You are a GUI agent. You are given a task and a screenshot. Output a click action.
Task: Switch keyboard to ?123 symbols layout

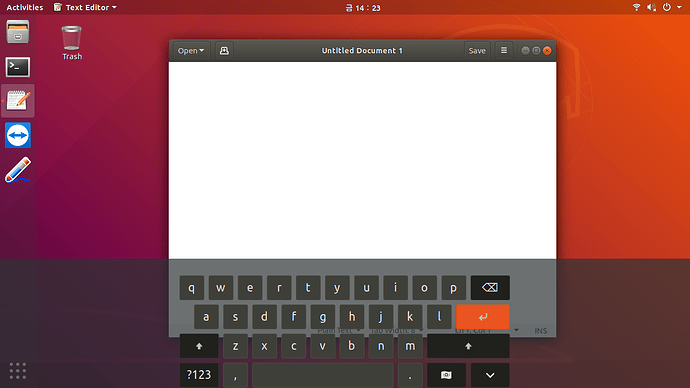coord(199,375)
